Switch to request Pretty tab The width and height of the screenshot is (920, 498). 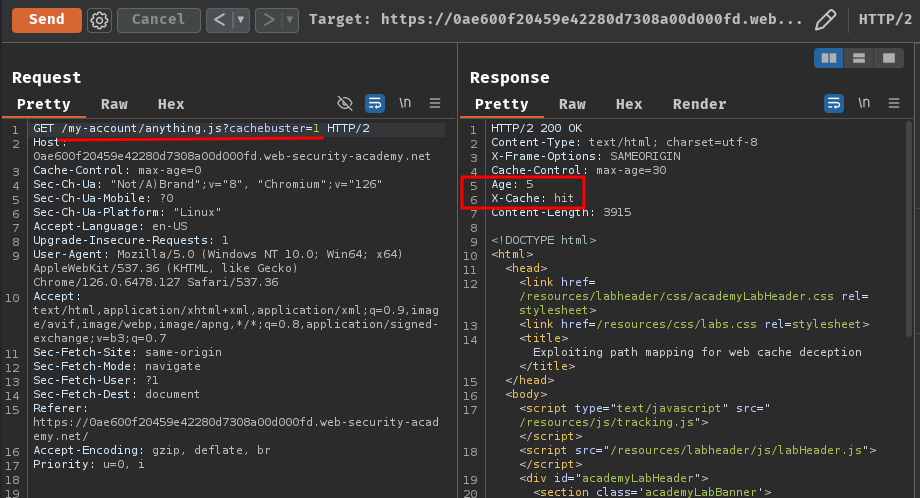[x=43, y=104]
